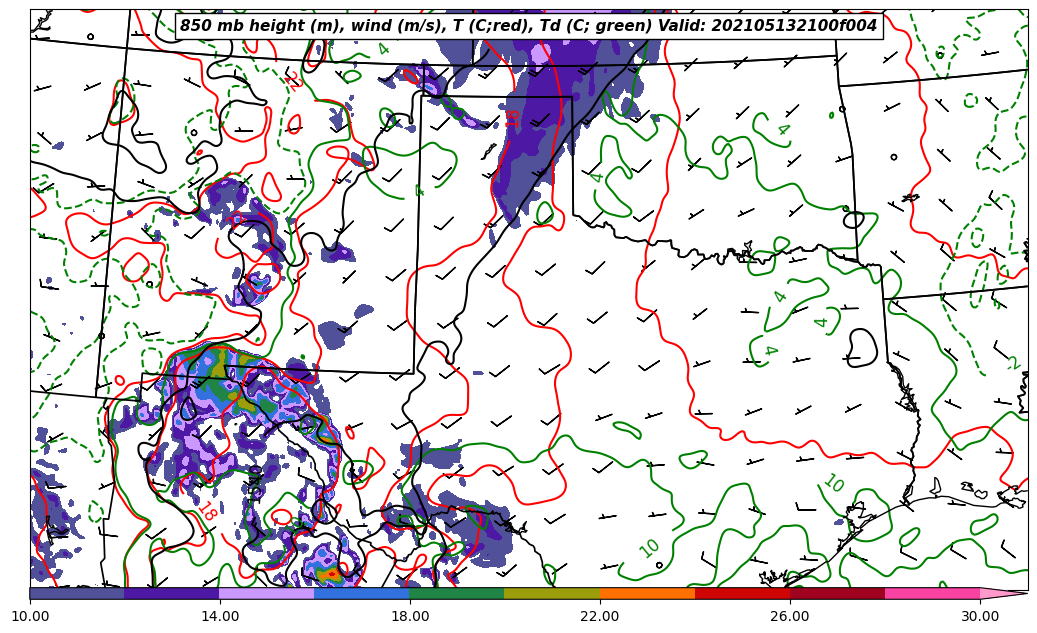Screen dimensions: 1037x633
Task: Select the dark purple 12–14 colorbar segment
Action: [172, 593]
